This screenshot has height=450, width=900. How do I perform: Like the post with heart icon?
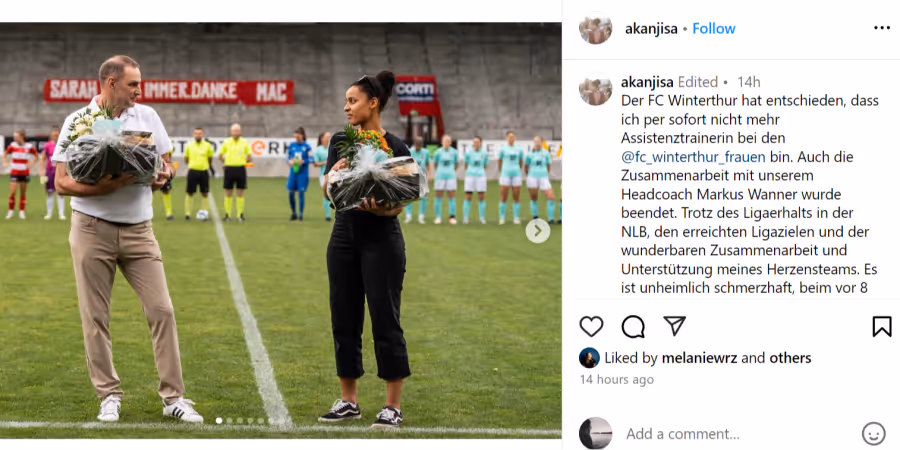pos(591,327)
